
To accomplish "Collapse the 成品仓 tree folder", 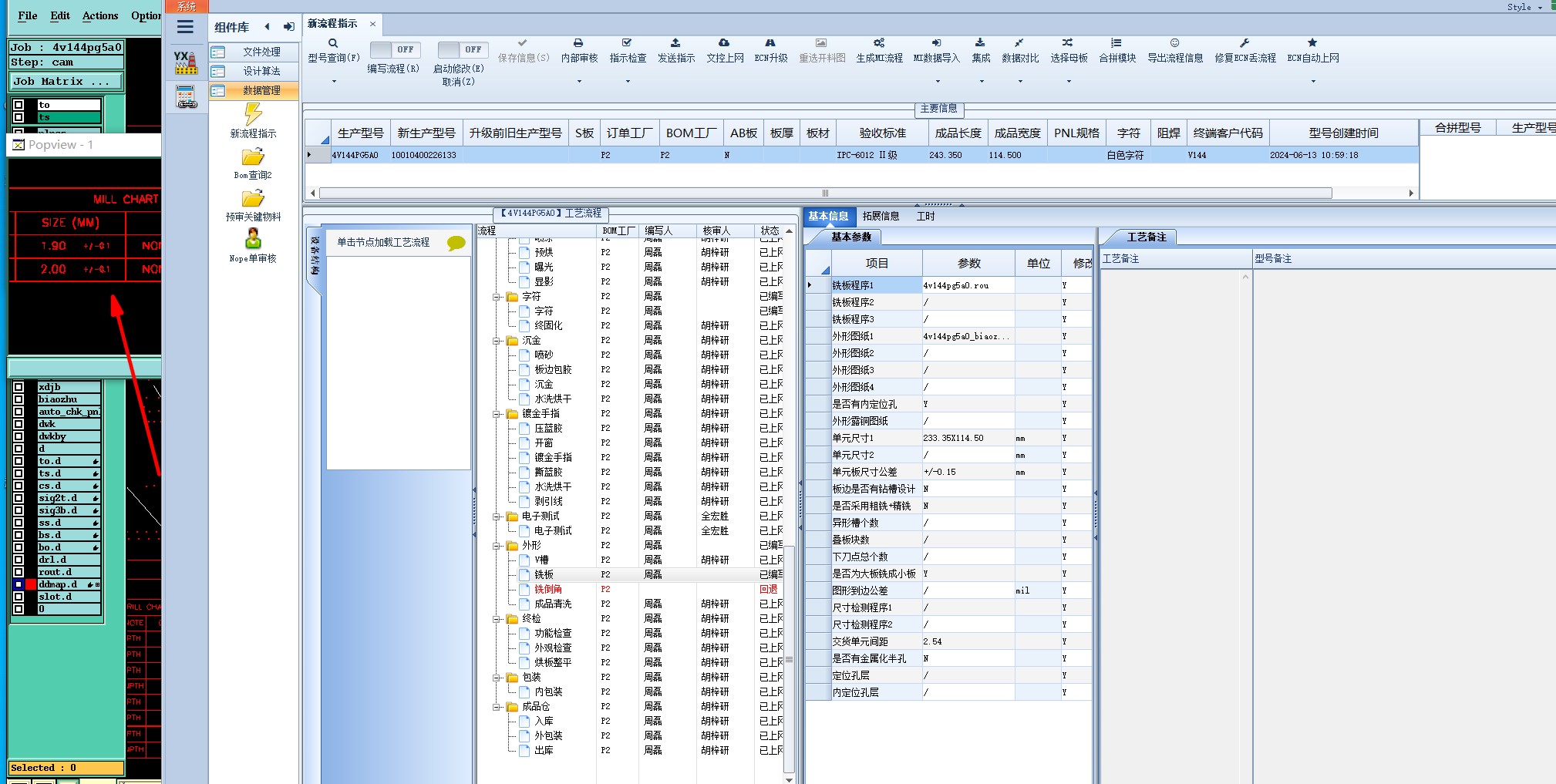I will [x=497, y=707].
